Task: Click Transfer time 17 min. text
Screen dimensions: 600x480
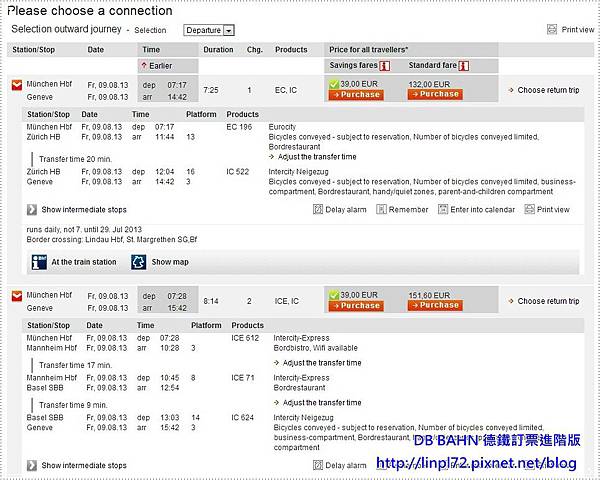Action: [x=75, y=365]
